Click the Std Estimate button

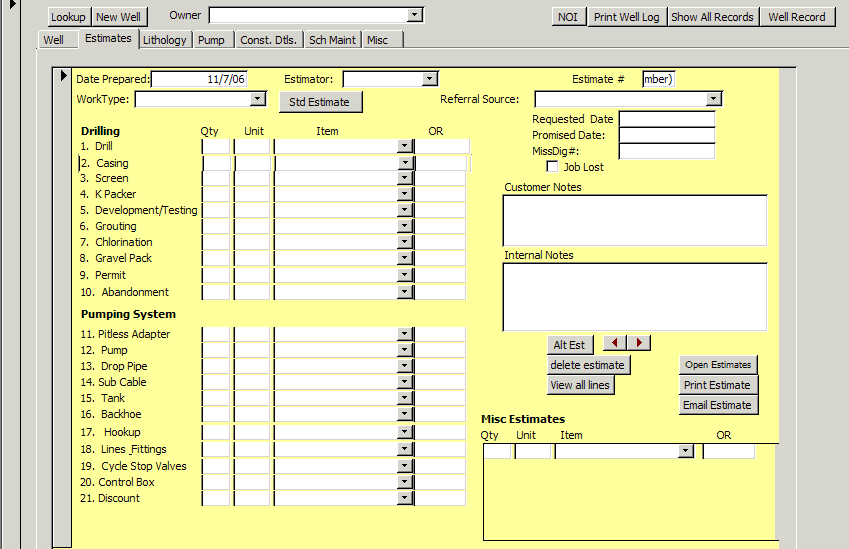319,102
